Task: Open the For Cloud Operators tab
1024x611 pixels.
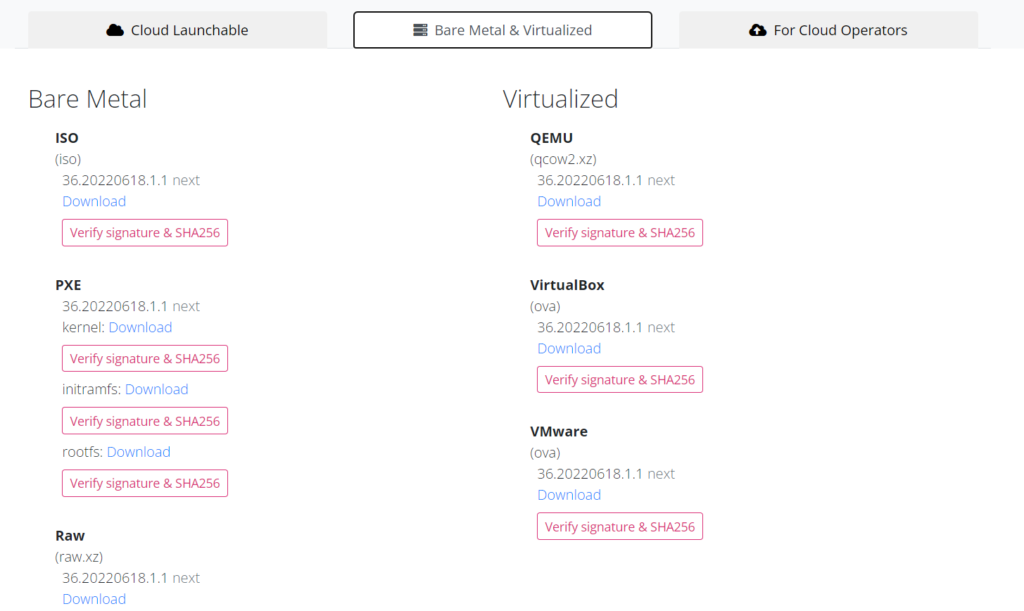Action: [829, 30]
